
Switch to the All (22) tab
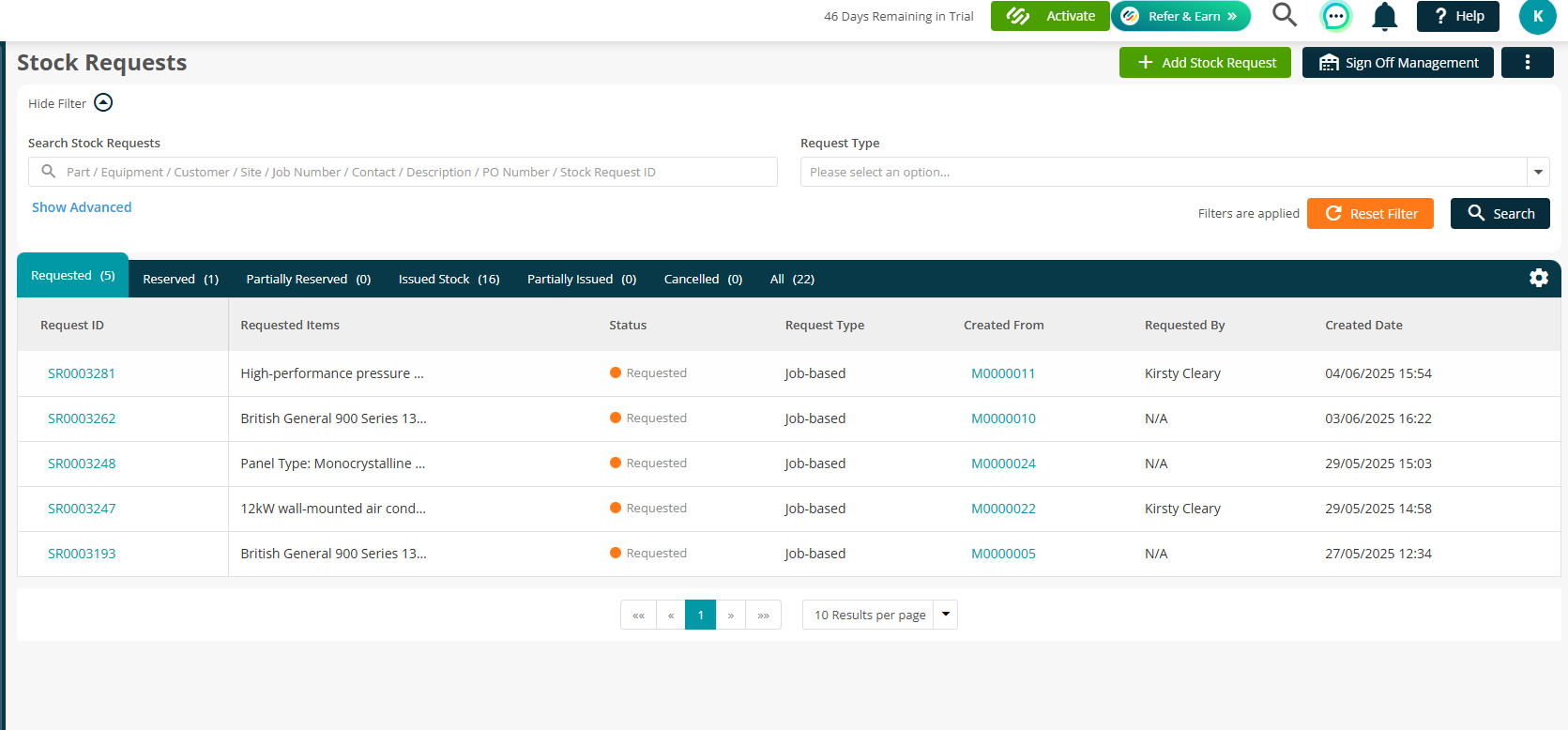(793, 279)
